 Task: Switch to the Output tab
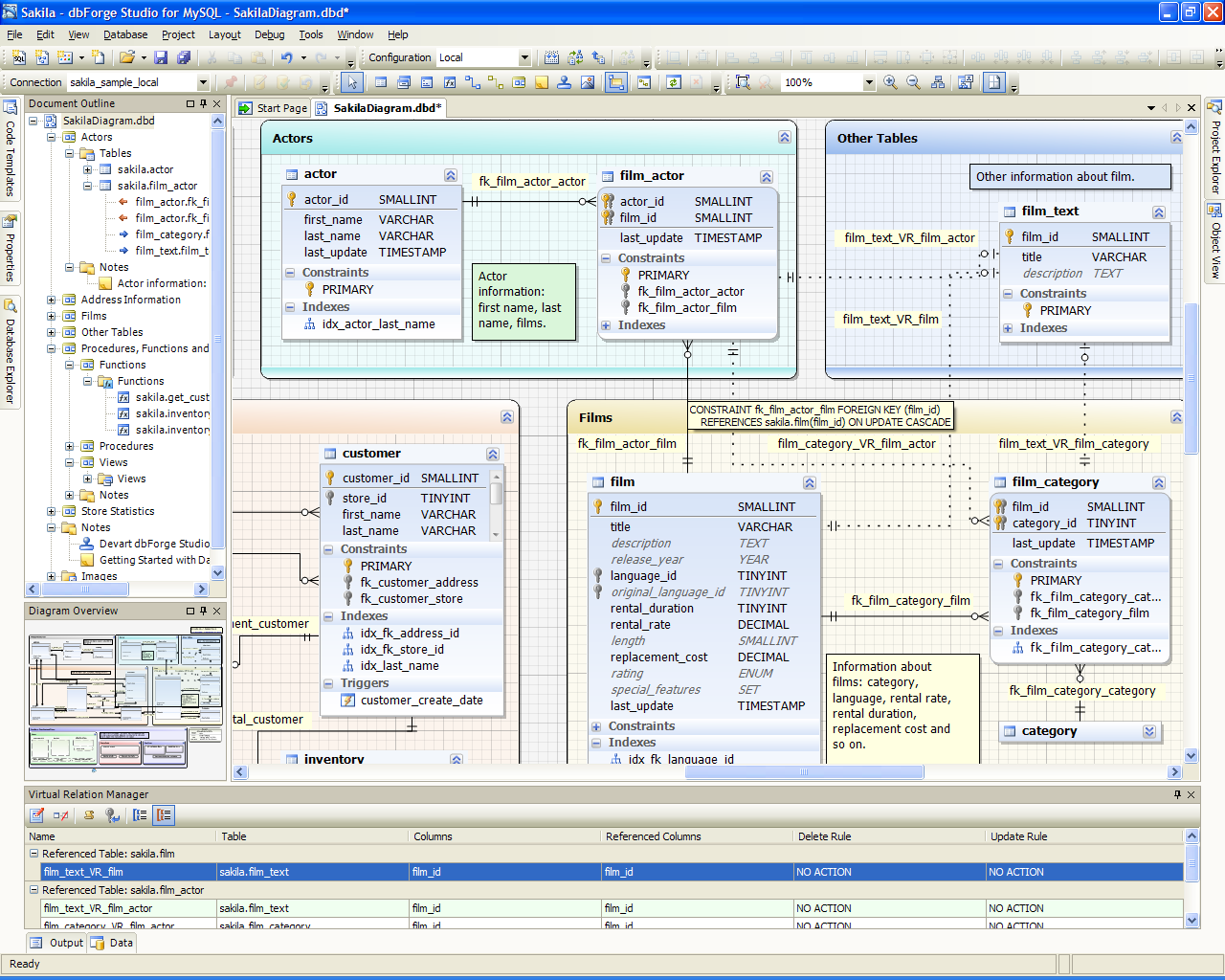(x=57, y=943)
